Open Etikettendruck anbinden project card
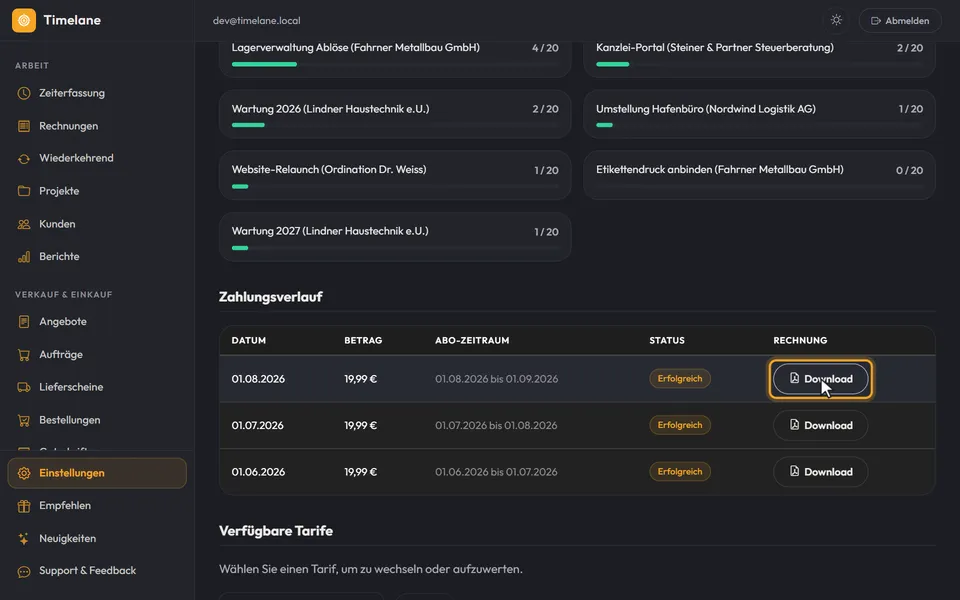Image resolution: width=960 pixels, height=600 pixels. [x=759, y=176]
